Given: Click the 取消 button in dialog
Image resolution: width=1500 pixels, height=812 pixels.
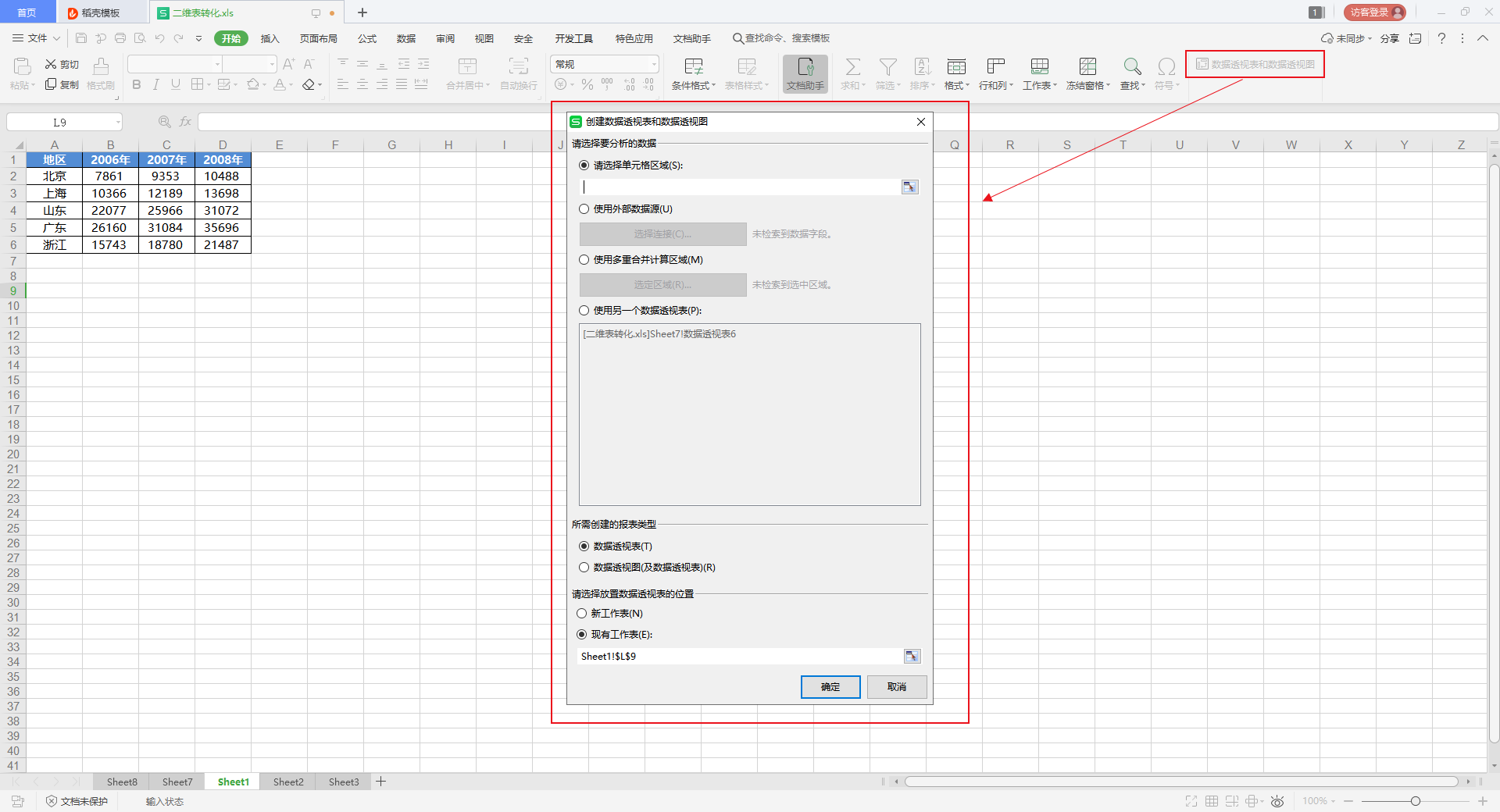Looking at the screenshot, I should point(897,687).
